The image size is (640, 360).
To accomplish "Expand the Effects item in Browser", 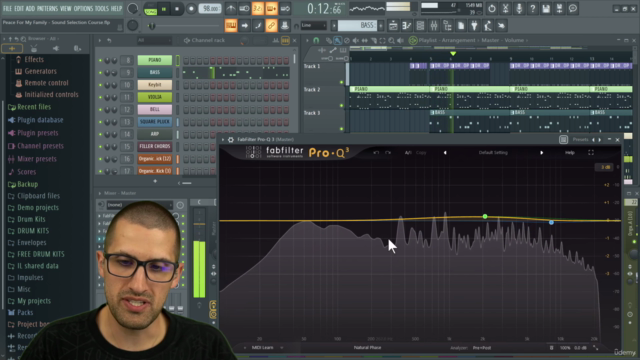I will (34, 60).
